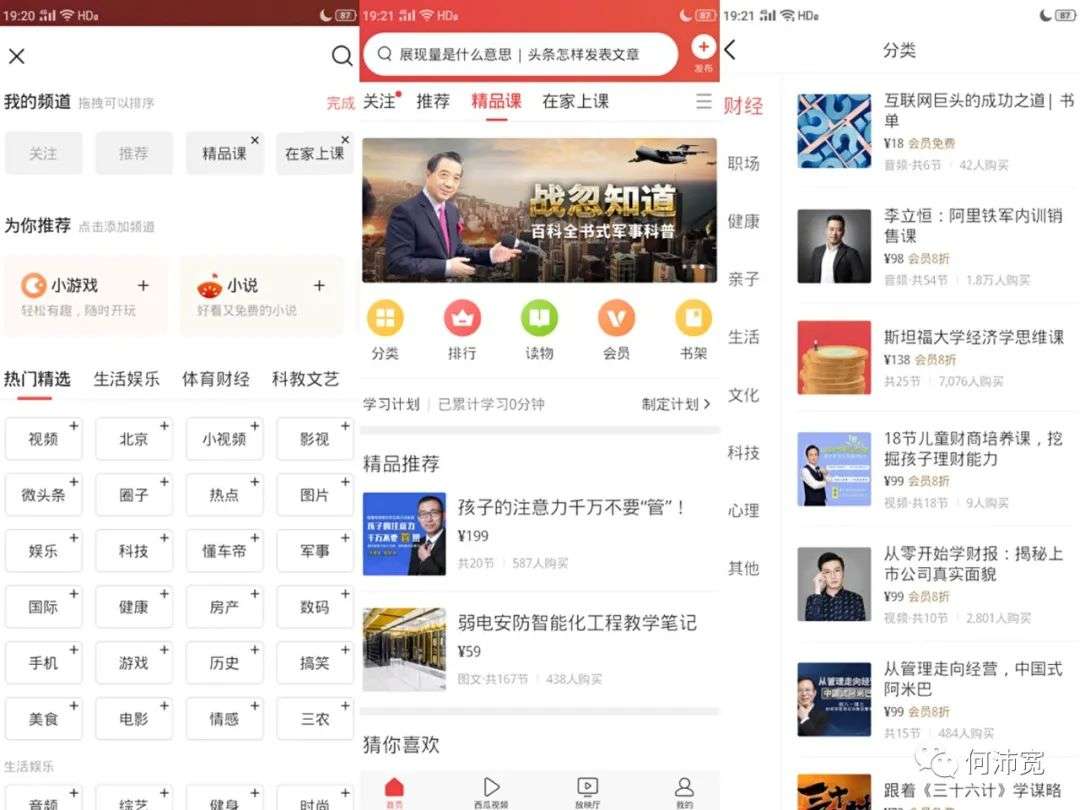
Task: Open 从管理走向经营 course thumbnail
Action: pos(834,700)
